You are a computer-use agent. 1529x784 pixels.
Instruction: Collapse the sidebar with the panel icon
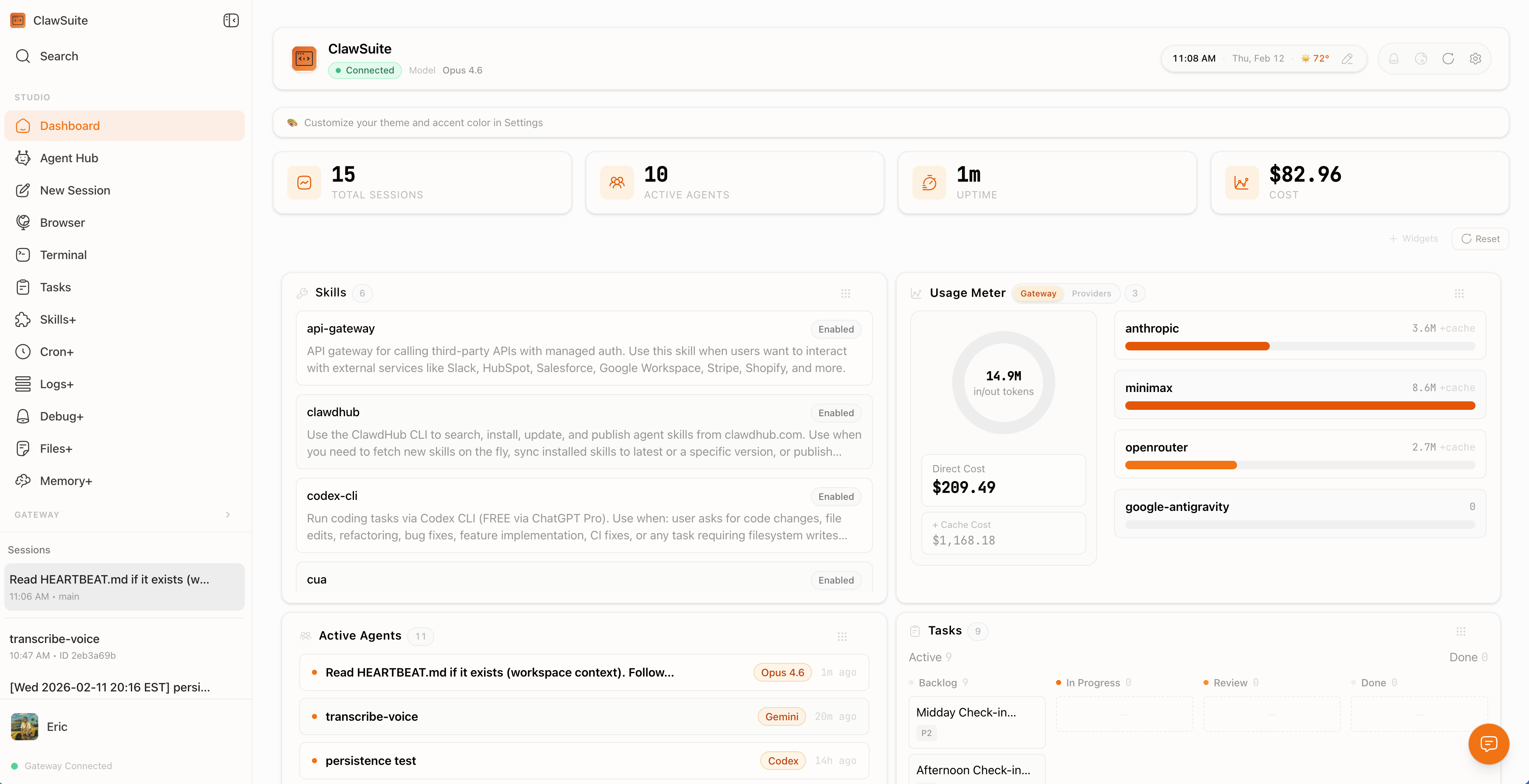(x=231, y=20)
